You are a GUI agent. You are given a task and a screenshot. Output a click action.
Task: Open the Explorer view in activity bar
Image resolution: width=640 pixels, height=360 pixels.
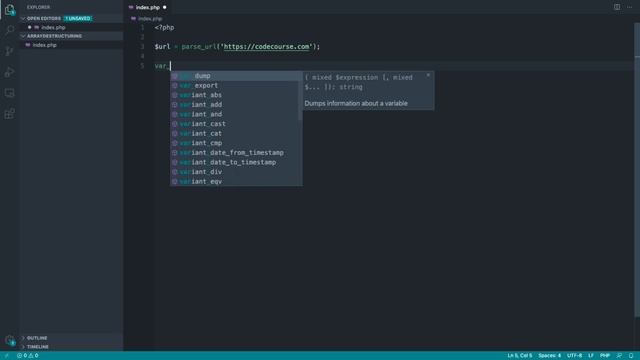click(x=9, y=10)
